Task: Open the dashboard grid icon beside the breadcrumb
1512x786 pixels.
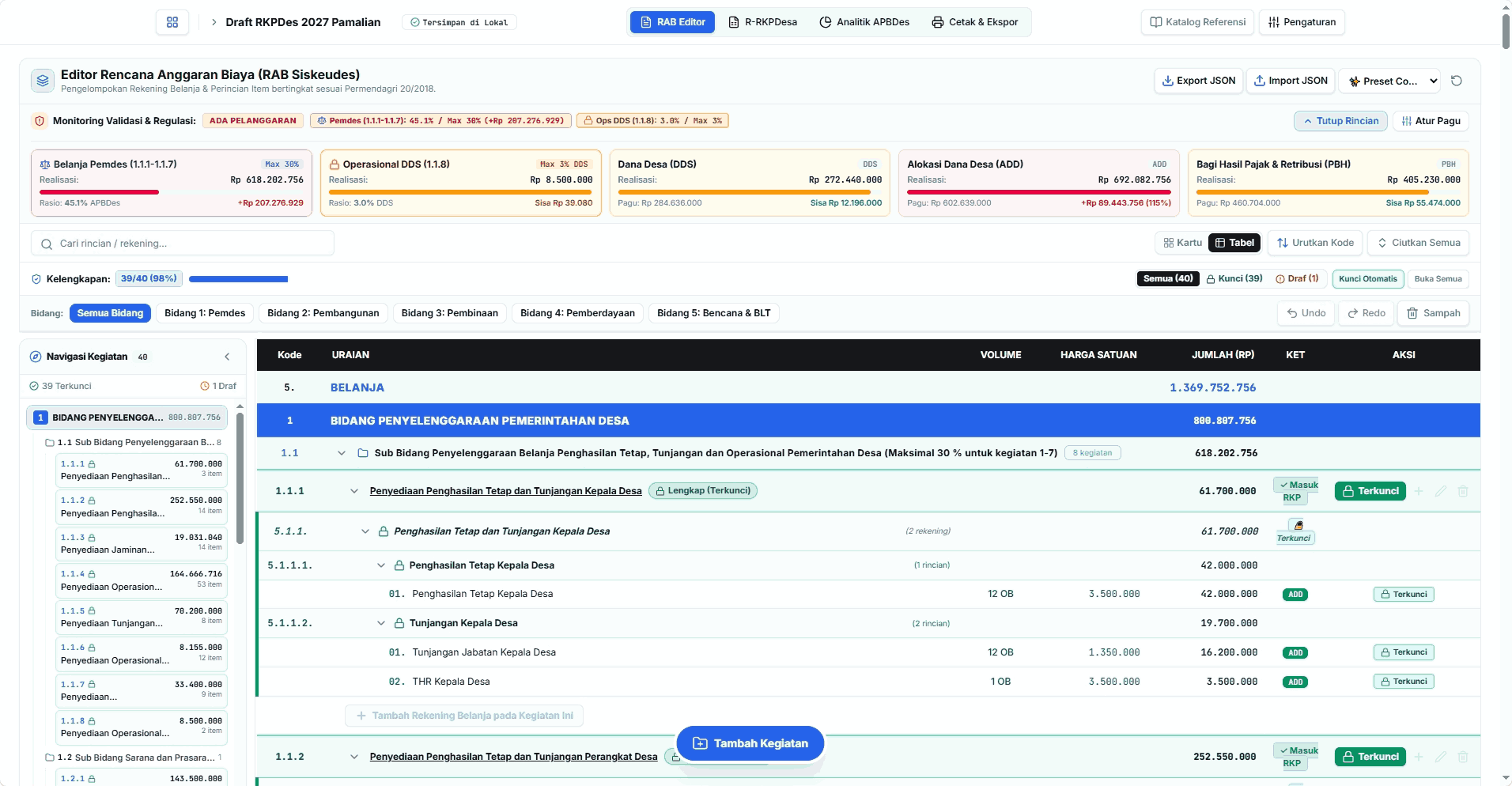Action: [x=172, y=22]
